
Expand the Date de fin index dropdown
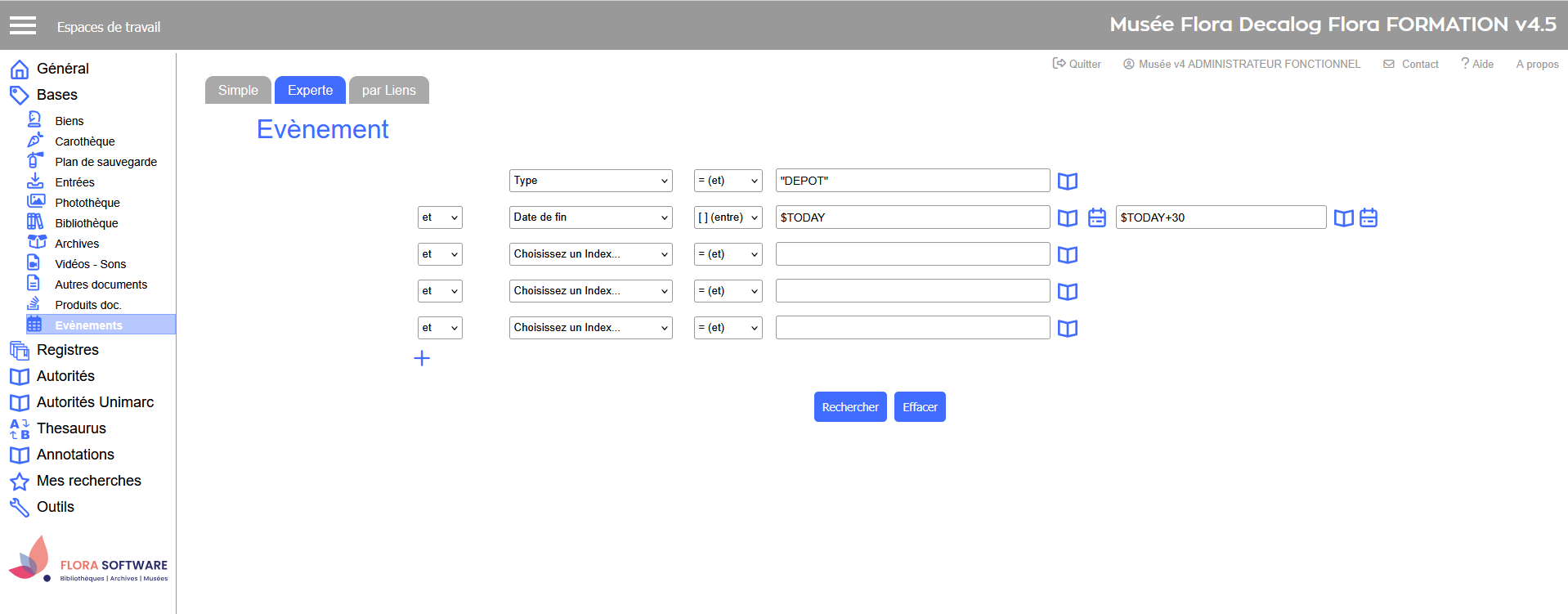[590, 217]
